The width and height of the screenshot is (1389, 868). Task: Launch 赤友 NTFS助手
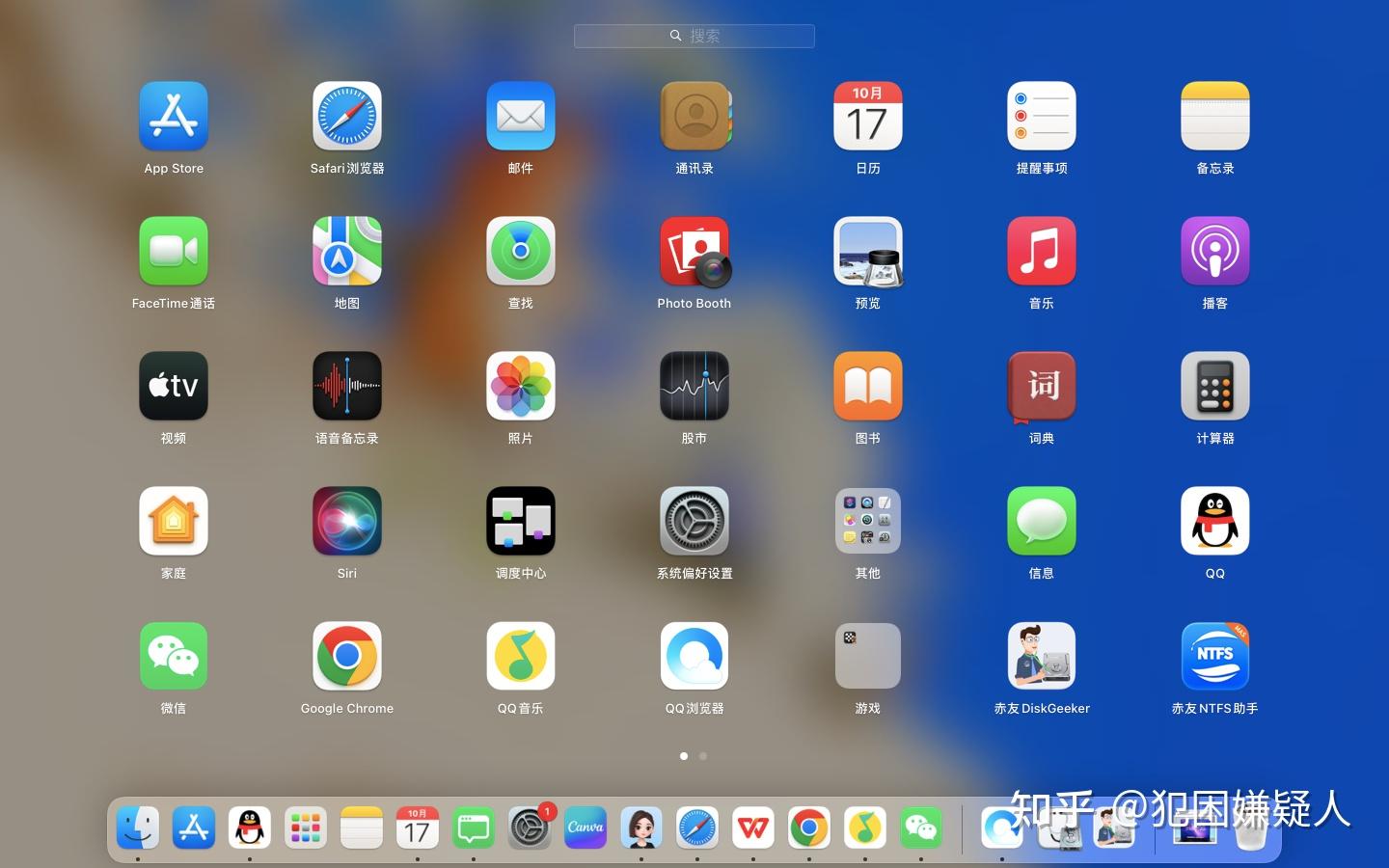point(1215,656)
